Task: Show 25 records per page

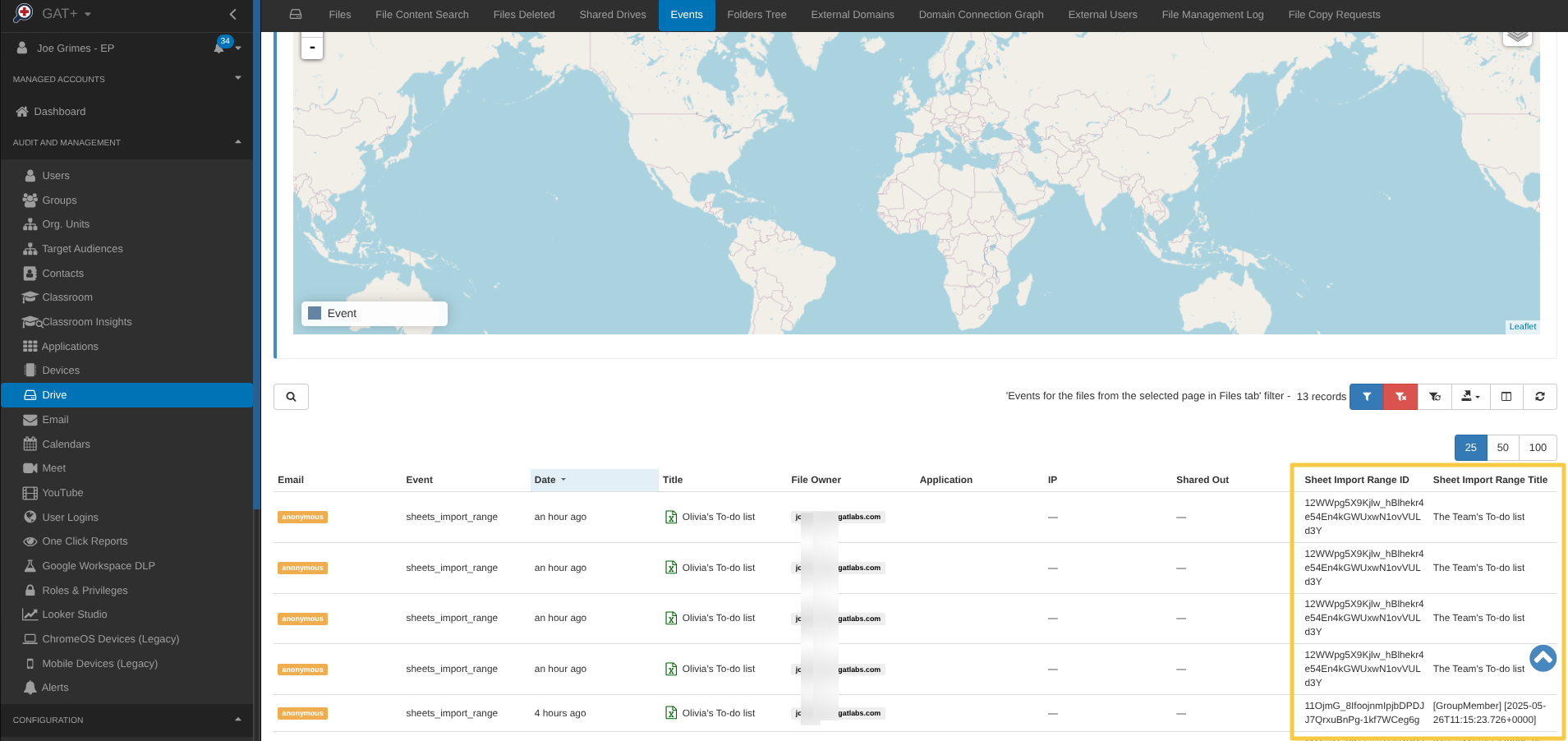Action: 1470,448
